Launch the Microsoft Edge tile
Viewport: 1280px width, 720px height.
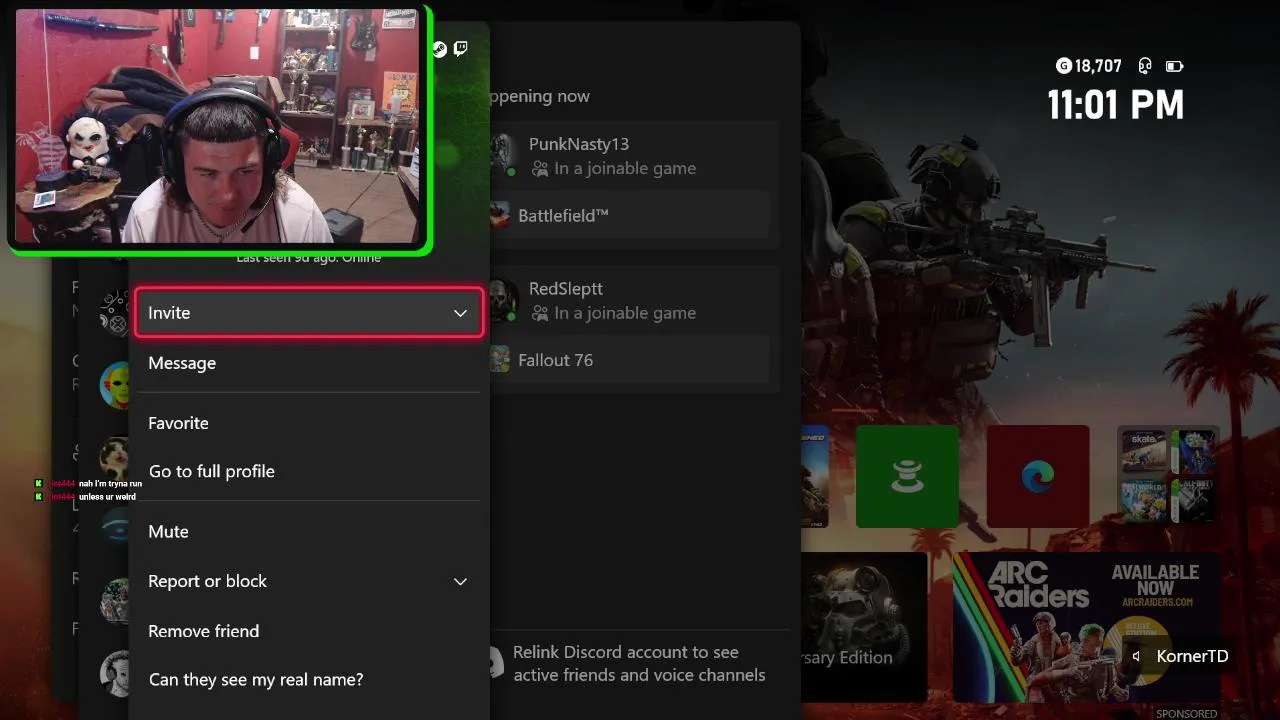[x=1038, y=476]
